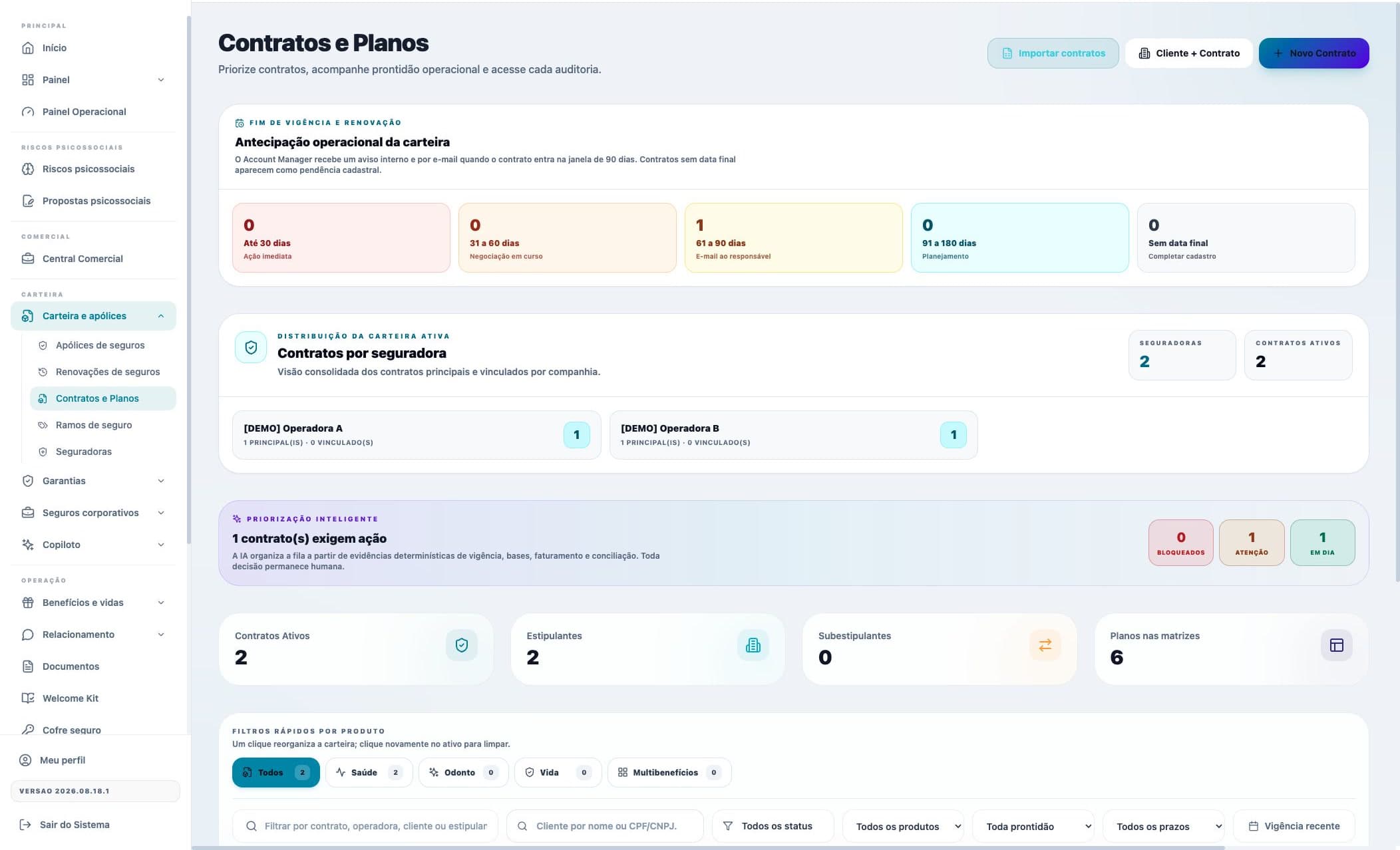
Task: Click the Central Comercial briefcase icon
Action: (28, 259)
